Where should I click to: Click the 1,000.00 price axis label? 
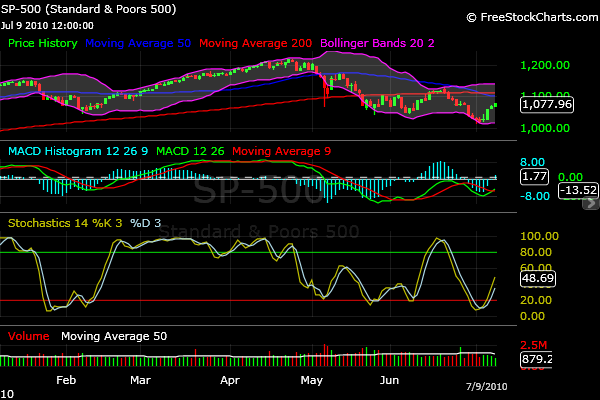pos(545,128)
